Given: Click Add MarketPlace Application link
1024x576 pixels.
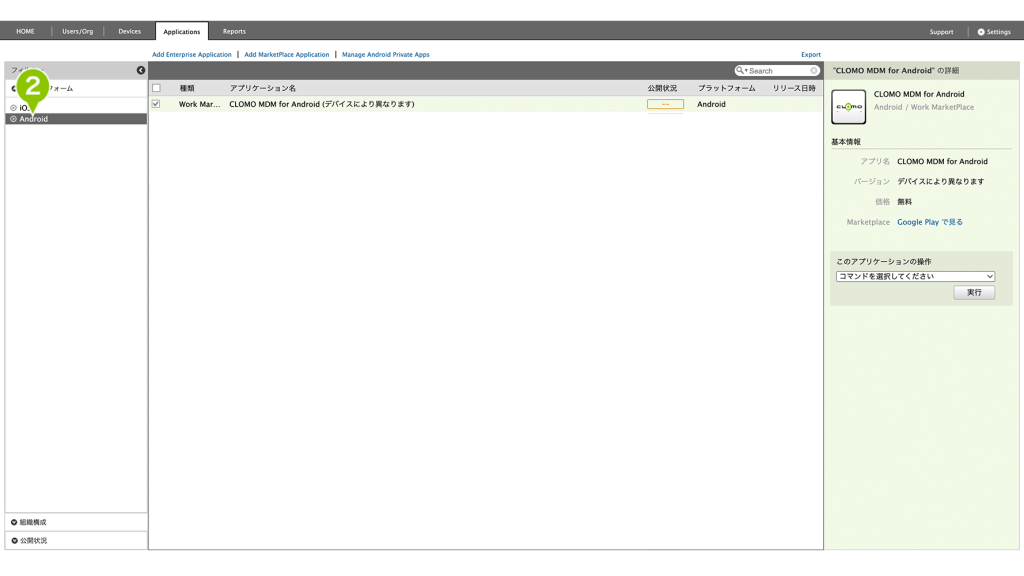Looking at the screenshot, I should 287,55.
